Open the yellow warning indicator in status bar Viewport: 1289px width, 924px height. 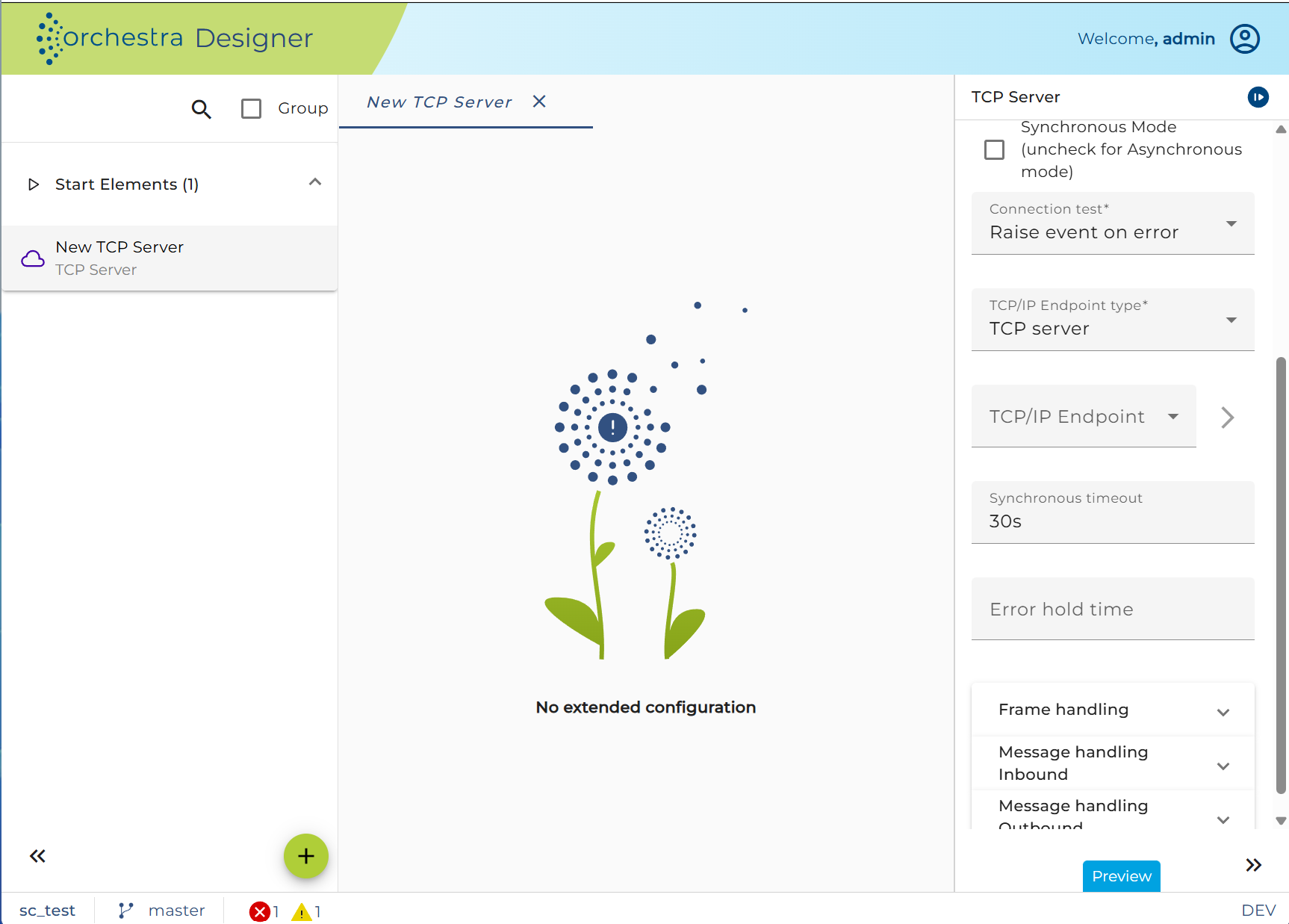coord(305,911)
